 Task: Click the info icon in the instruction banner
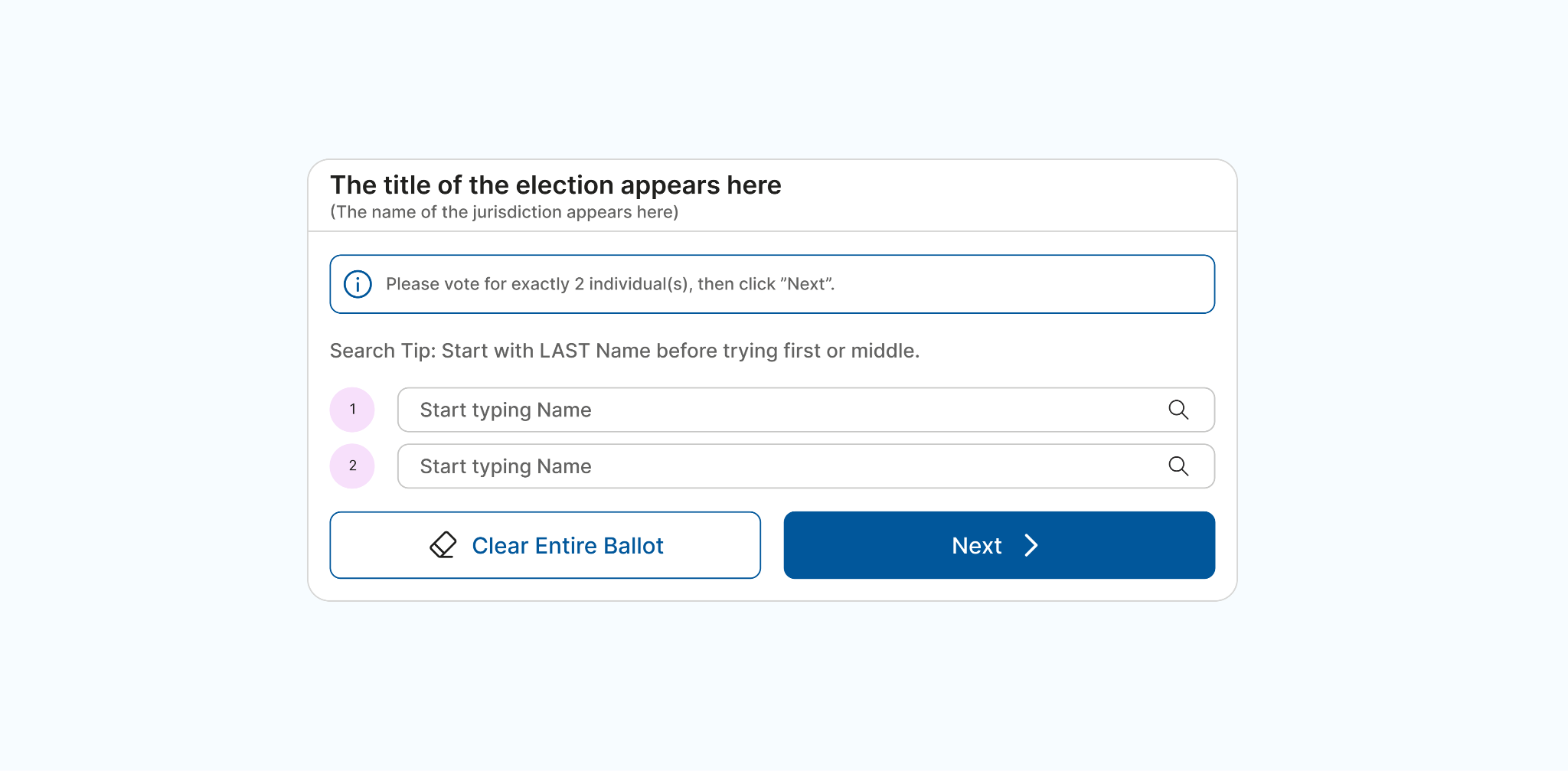358,284
